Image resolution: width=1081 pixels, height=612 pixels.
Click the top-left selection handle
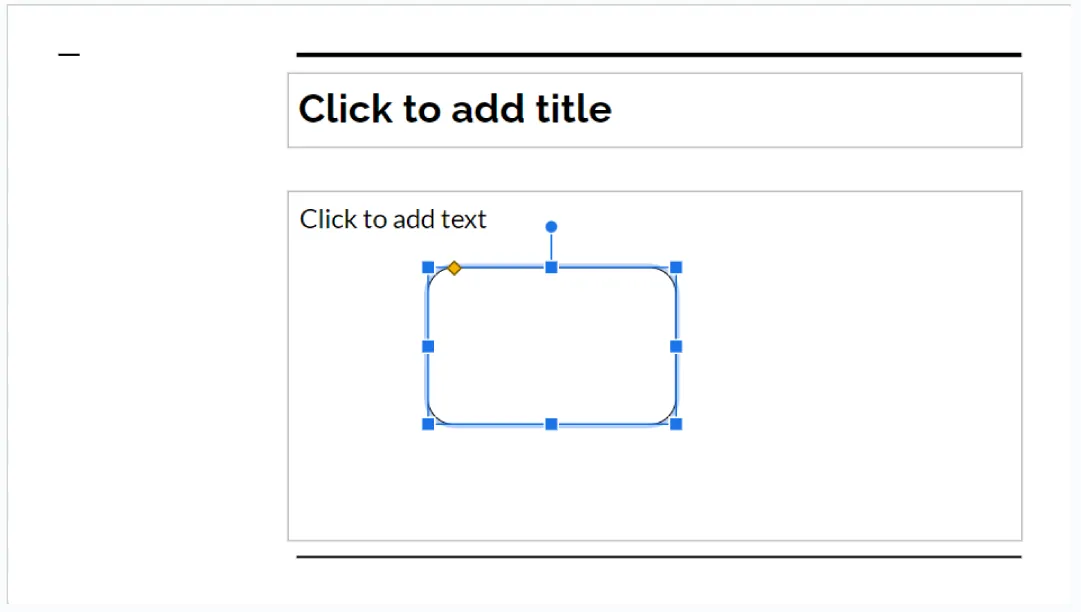point(429,267)
